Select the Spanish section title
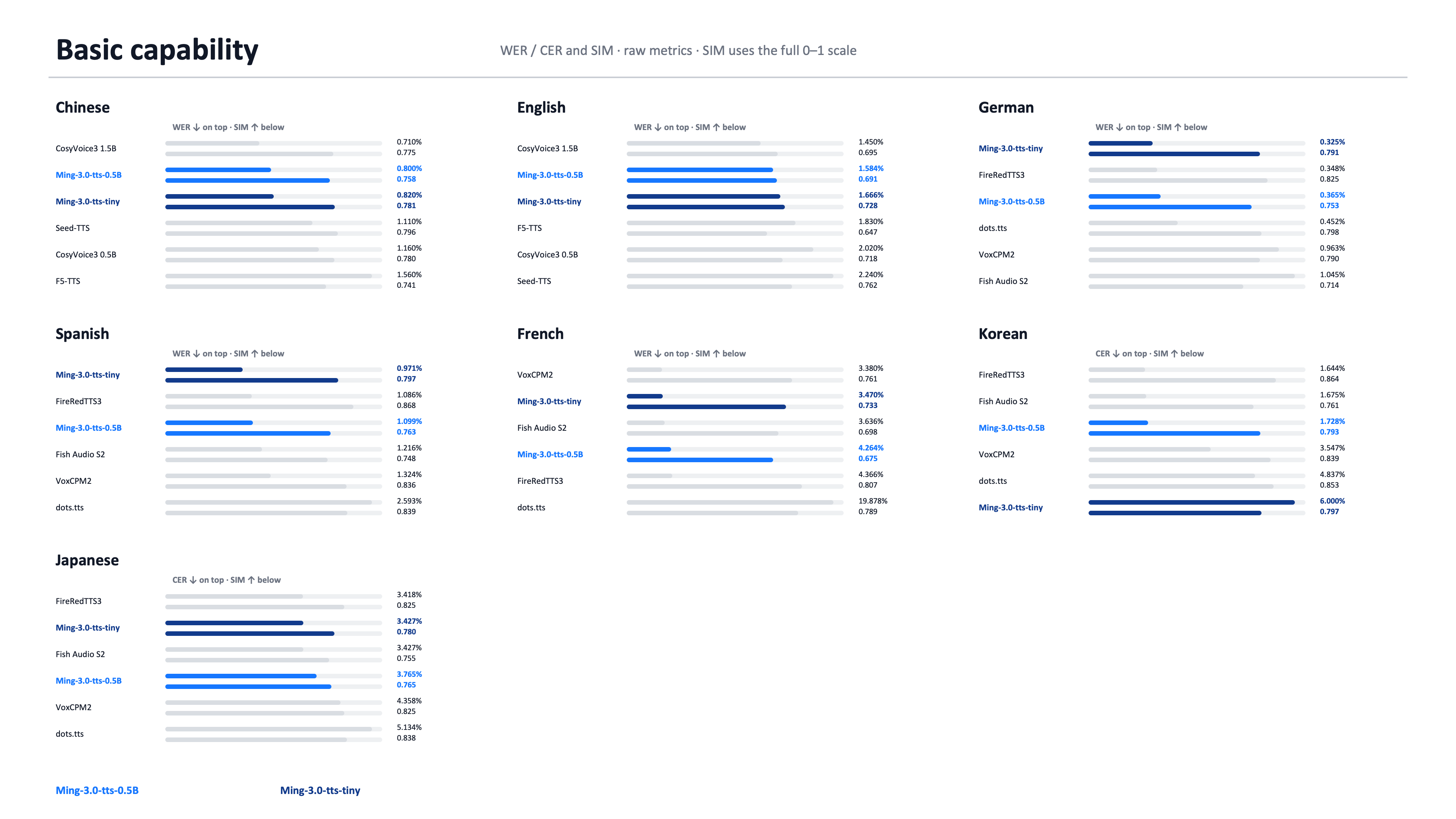Screen dimensions: 1456x819 point(82,334)
